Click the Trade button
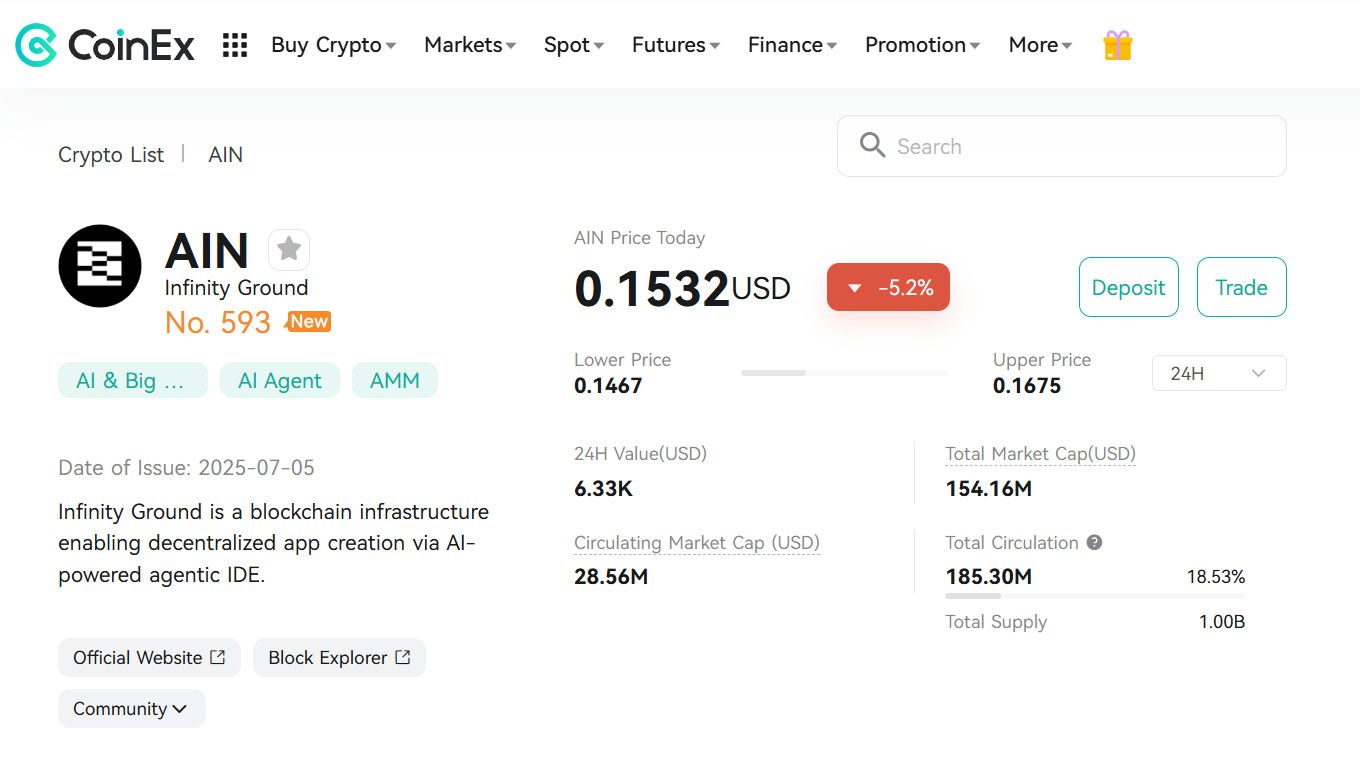 (1242, 287)
